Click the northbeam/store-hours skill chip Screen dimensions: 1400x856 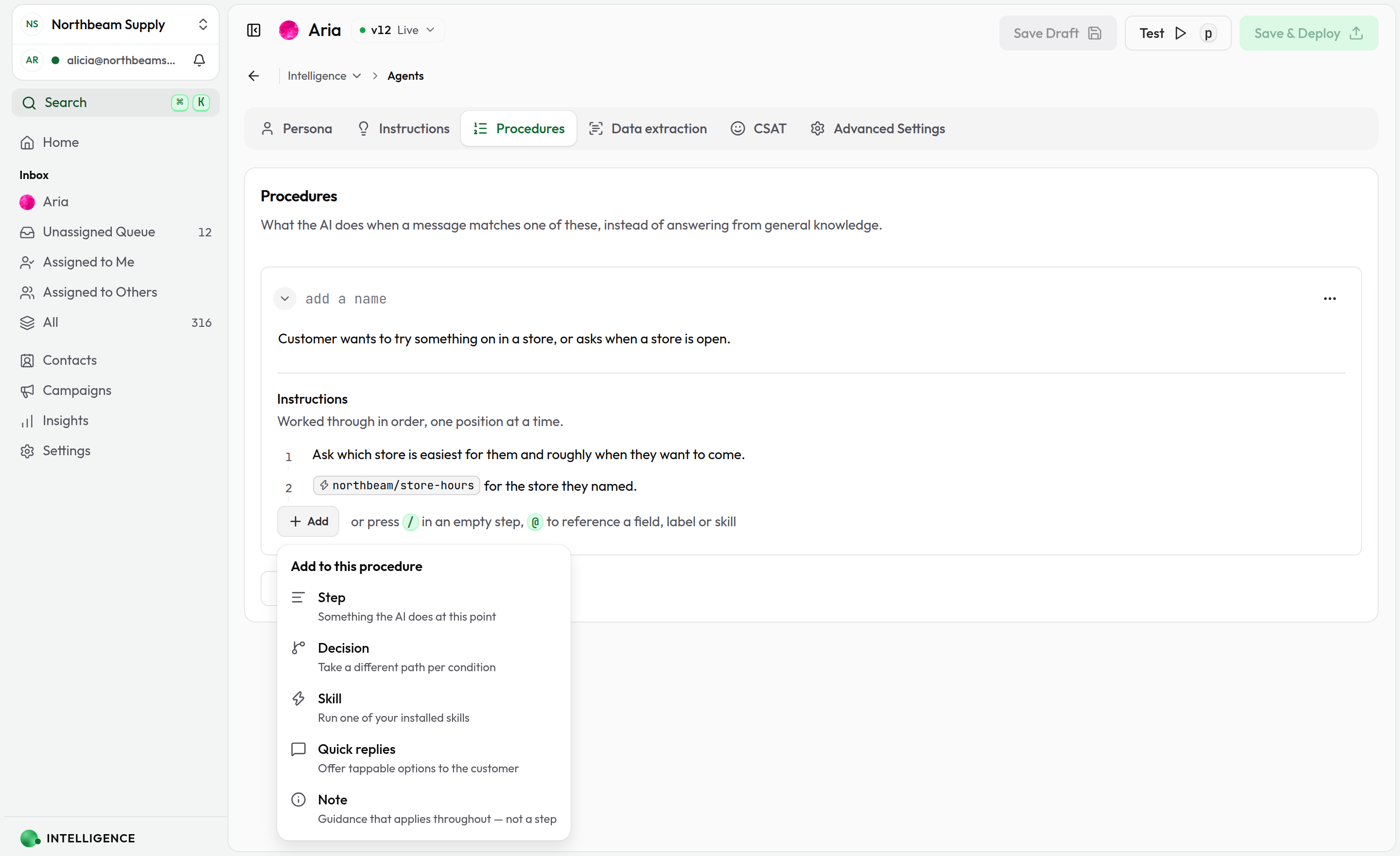click(396, 485)
